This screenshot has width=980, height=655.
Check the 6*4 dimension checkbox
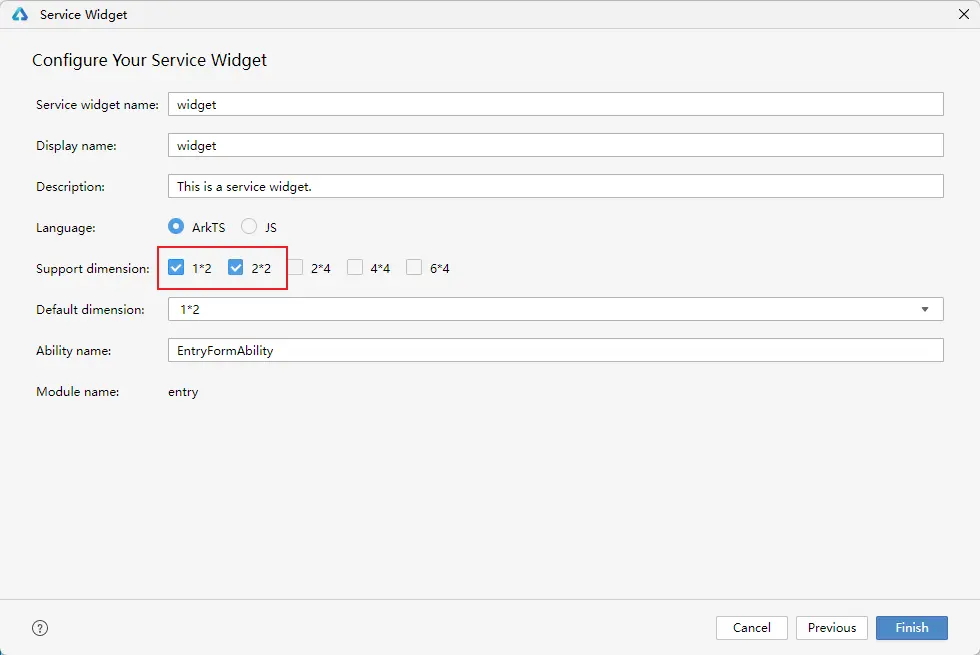(x=414, y=268)
